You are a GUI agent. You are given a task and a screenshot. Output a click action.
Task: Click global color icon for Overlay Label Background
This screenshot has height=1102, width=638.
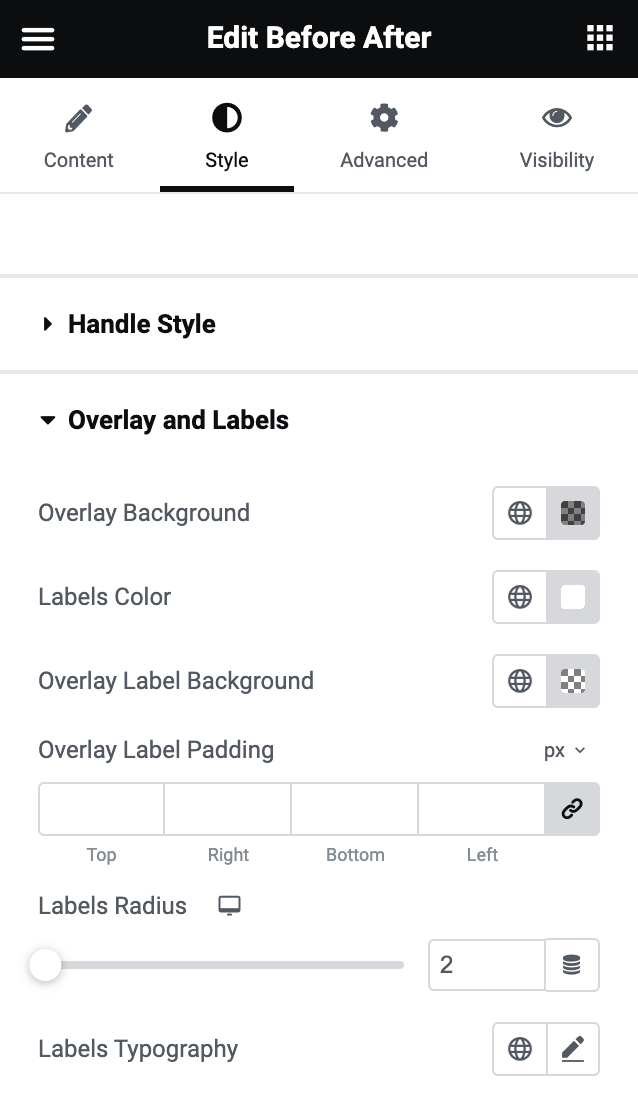(520, 681)
